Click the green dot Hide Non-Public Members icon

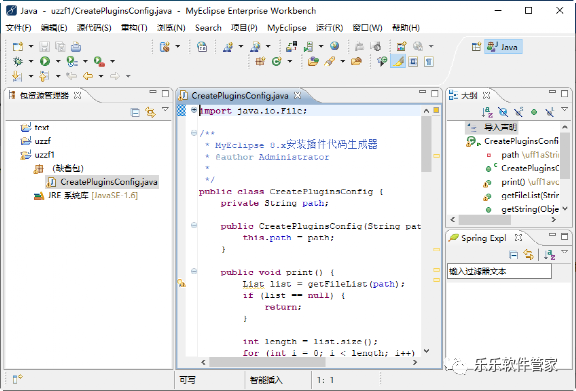tap(534, 112)
